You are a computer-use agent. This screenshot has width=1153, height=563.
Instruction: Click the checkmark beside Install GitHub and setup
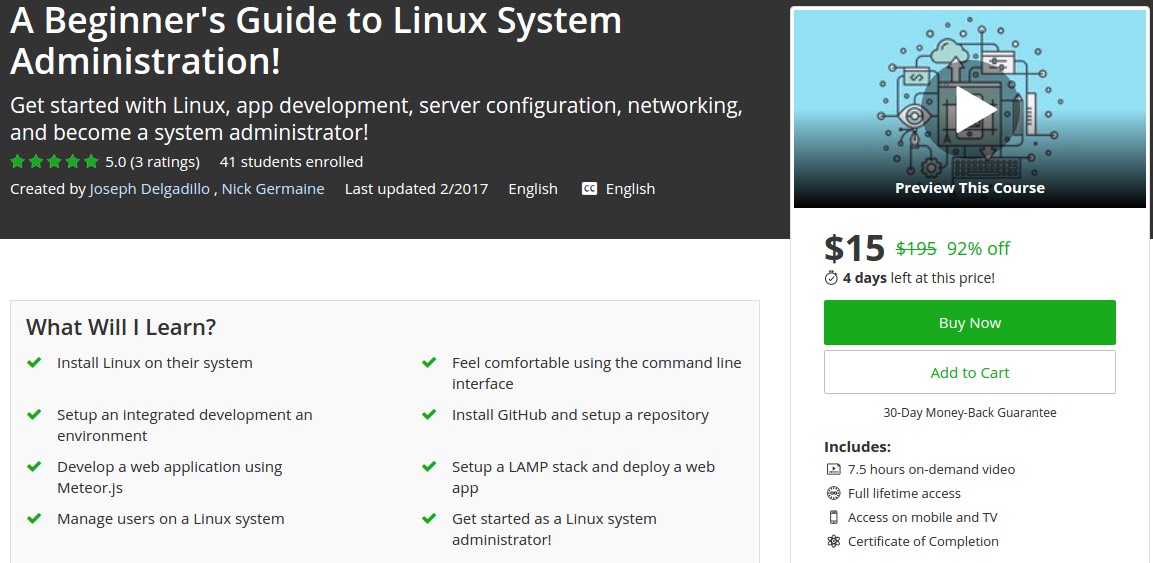click(429, 415)
